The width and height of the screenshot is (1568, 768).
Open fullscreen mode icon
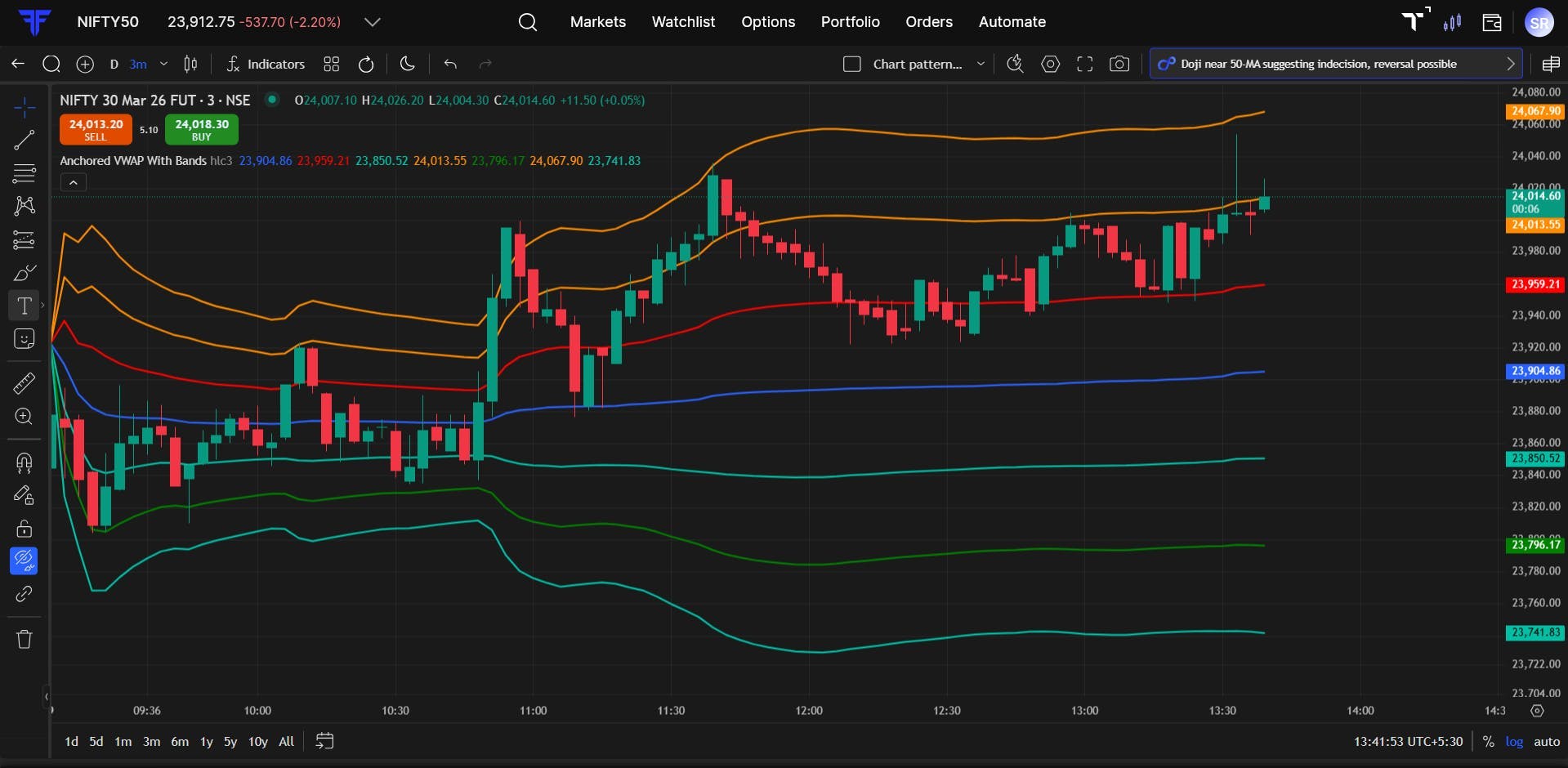pos(1085,64)
